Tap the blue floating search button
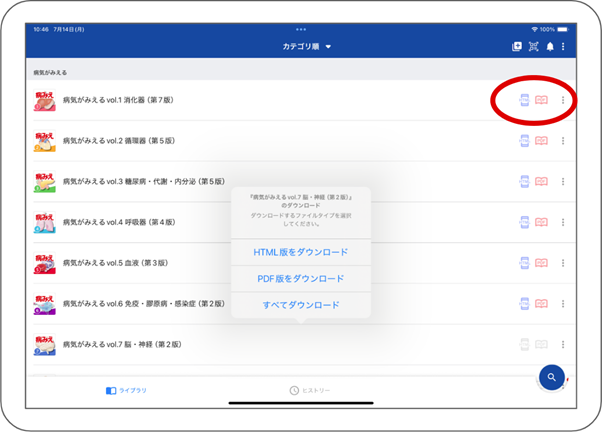Viewport: 602px width, 432px height. click(x=551, y=377)
